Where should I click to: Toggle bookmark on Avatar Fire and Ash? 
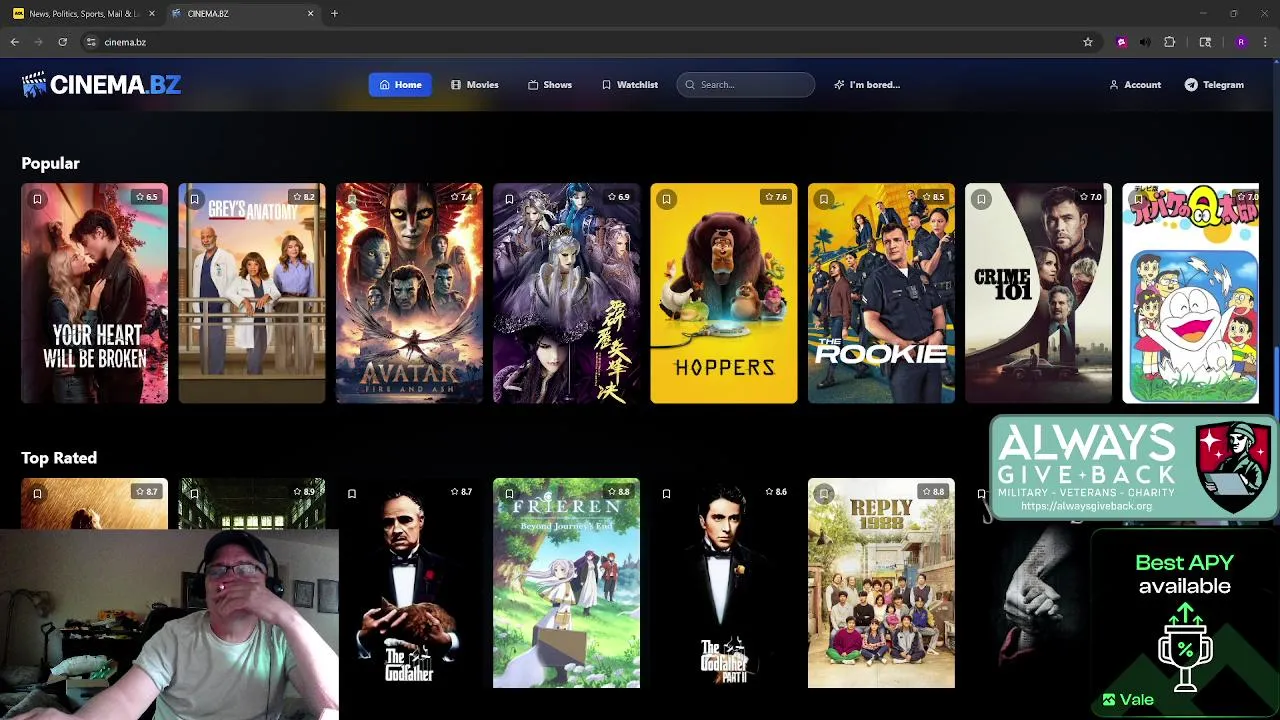(x=352, y=199)
